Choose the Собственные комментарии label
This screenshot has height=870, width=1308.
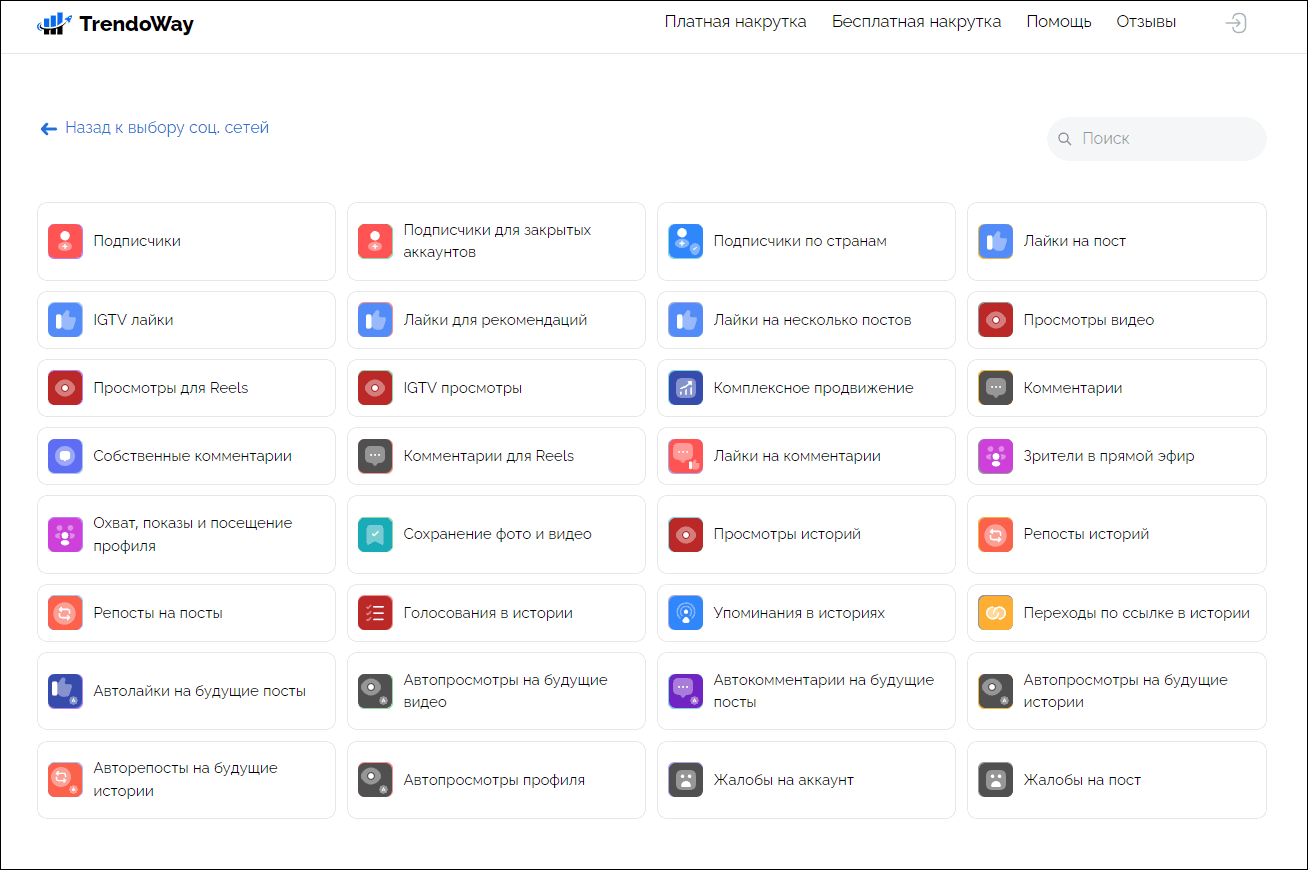tap(193, 456)
